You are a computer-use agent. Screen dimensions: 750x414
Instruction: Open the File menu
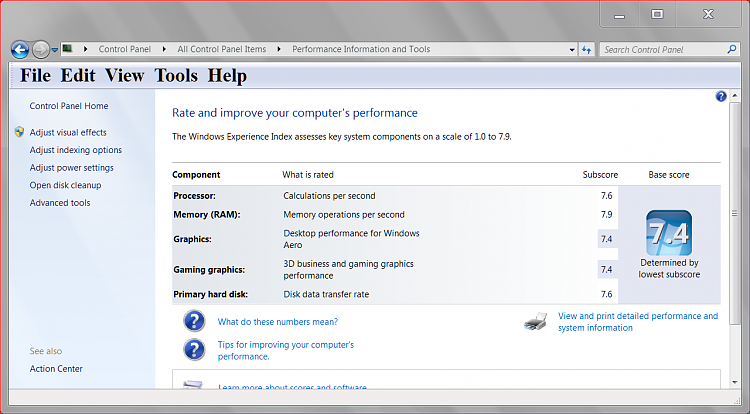35,76
